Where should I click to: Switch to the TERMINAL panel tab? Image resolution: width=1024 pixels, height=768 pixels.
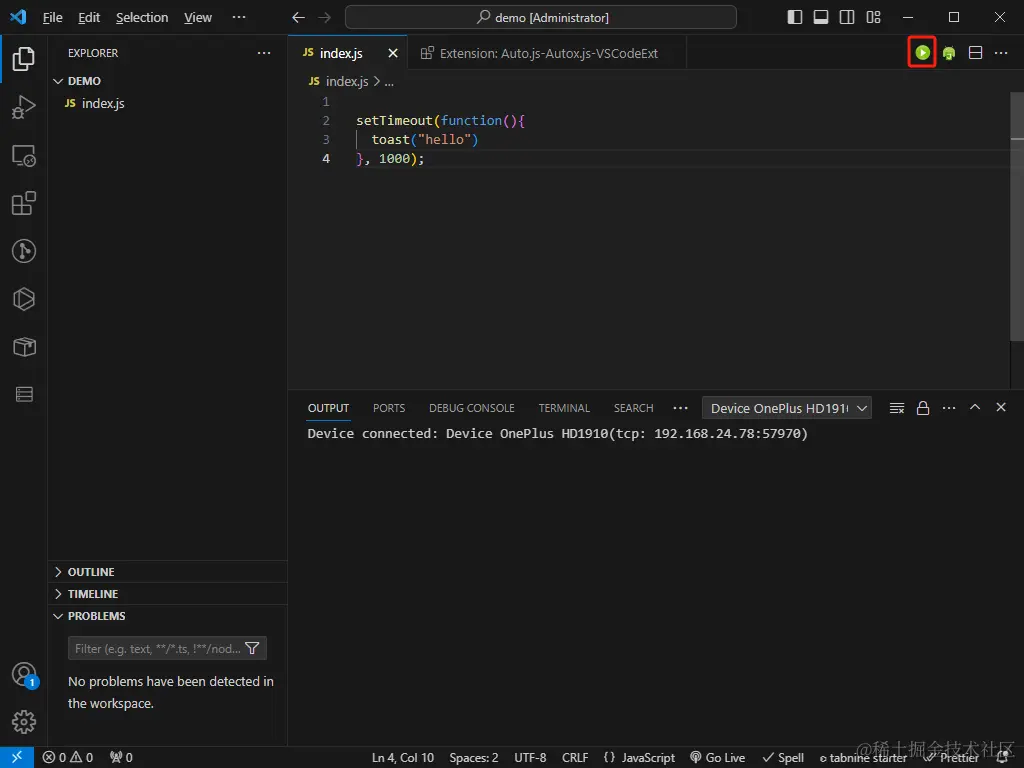(x=564, y=408)
